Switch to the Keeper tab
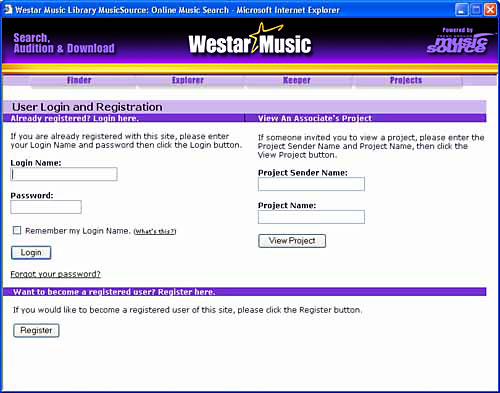 pos(297,80)
